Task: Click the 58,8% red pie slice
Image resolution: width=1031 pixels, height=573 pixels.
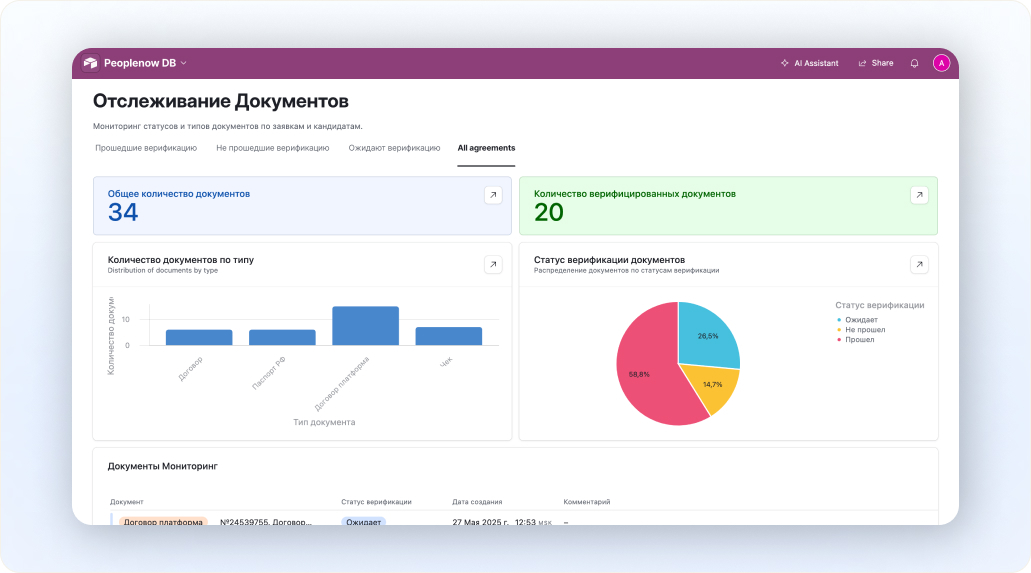Action: 646,366
